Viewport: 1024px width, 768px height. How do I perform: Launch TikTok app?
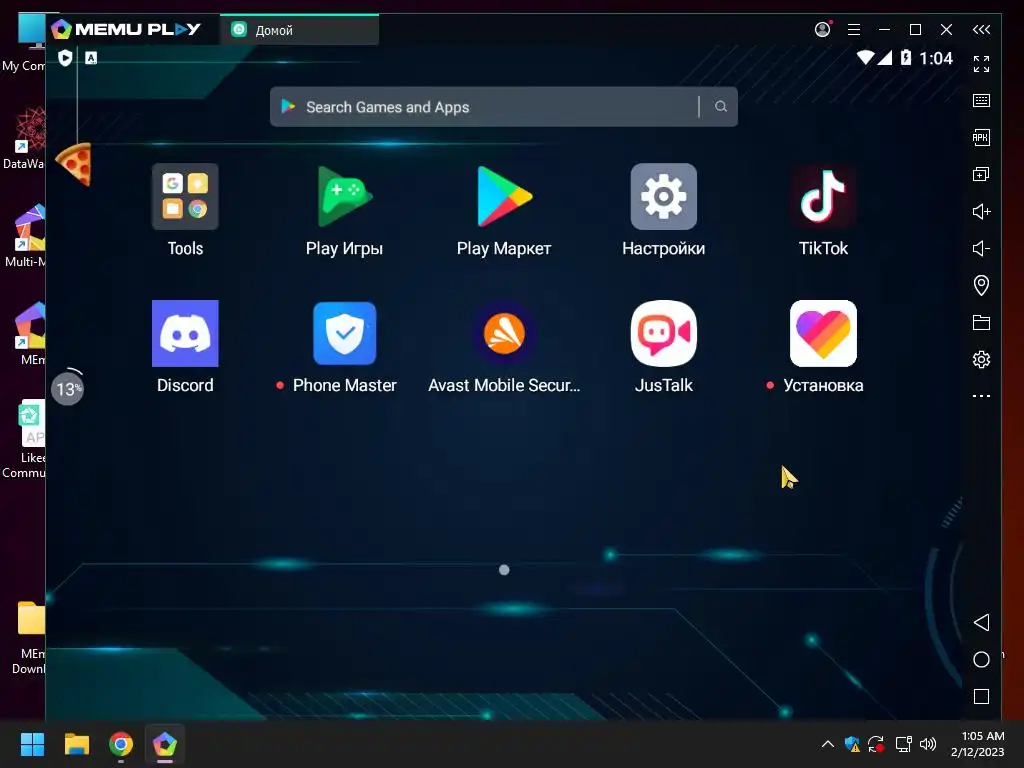click(823, 197)
